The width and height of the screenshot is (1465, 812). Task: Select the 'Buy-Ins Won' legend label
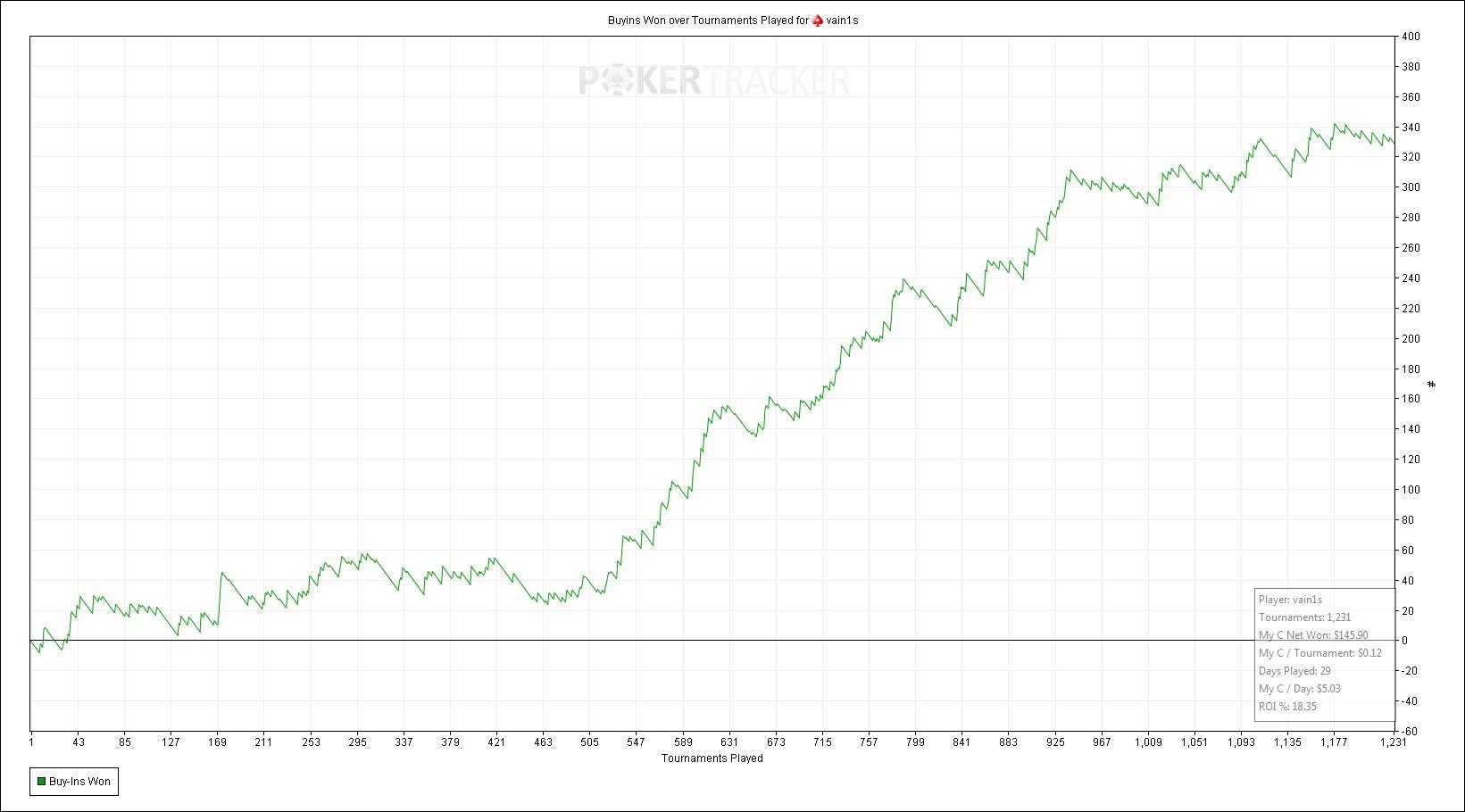pos(79,782)
